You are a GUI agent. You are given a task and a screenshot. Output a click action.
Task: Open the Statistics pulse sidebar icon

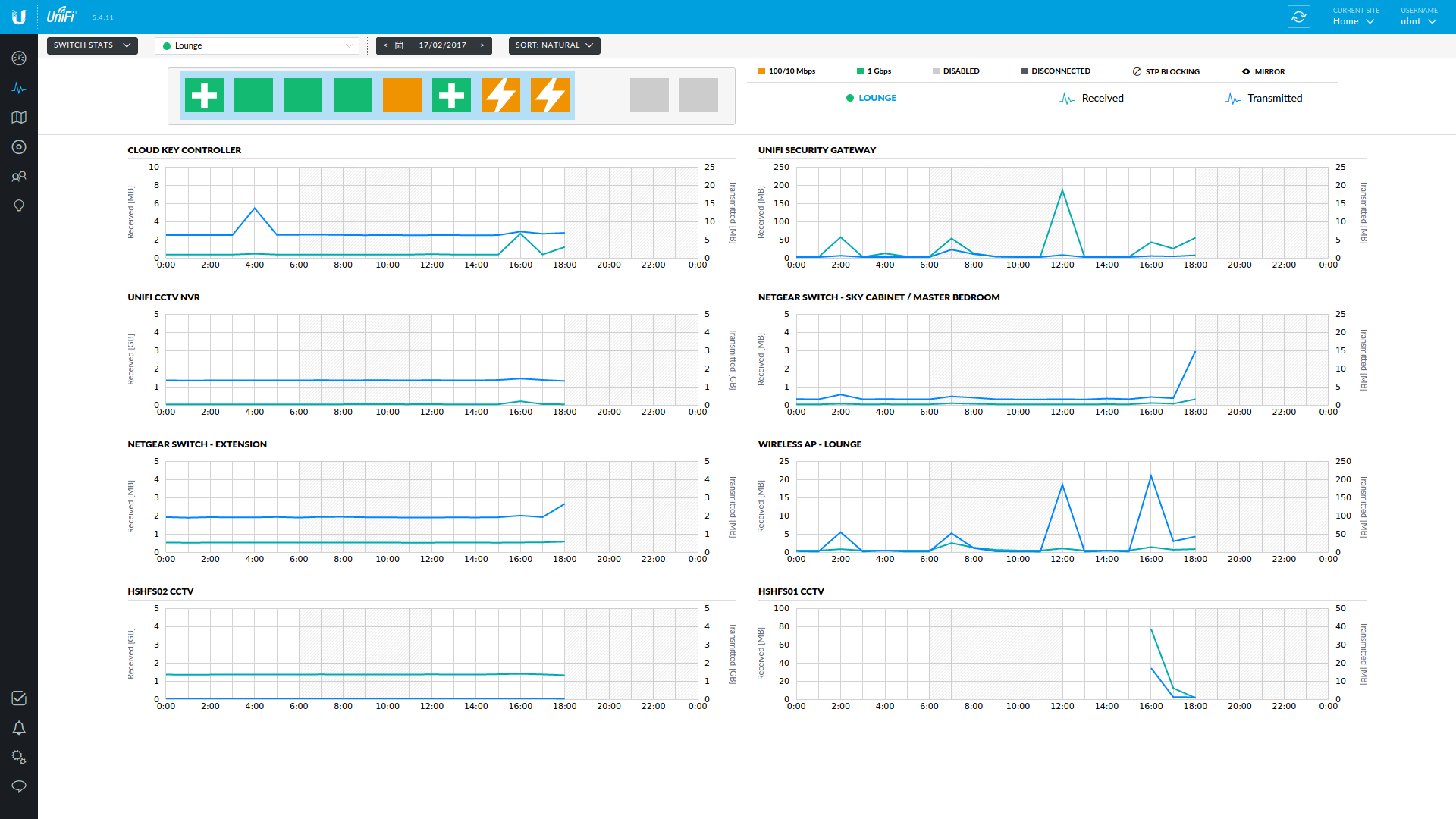click(x=19, y=88)
